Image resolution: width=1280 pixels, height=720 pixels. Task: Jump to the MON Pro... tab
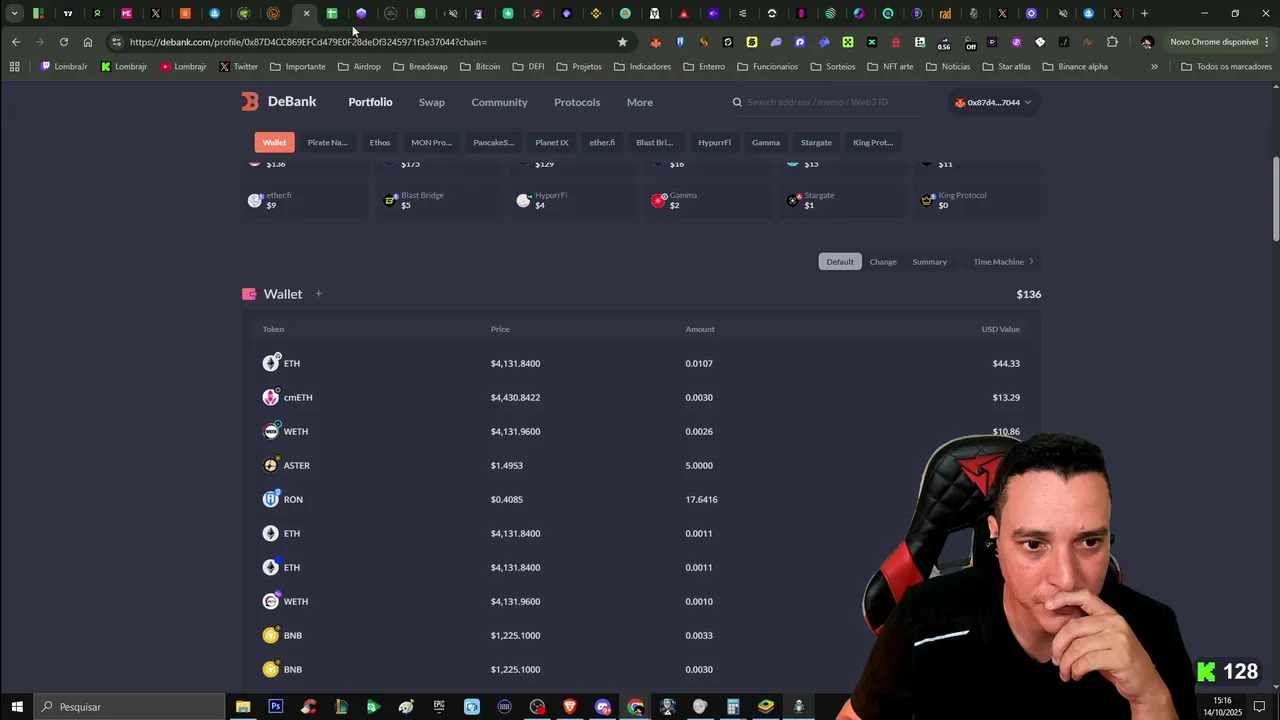[431, 142]
